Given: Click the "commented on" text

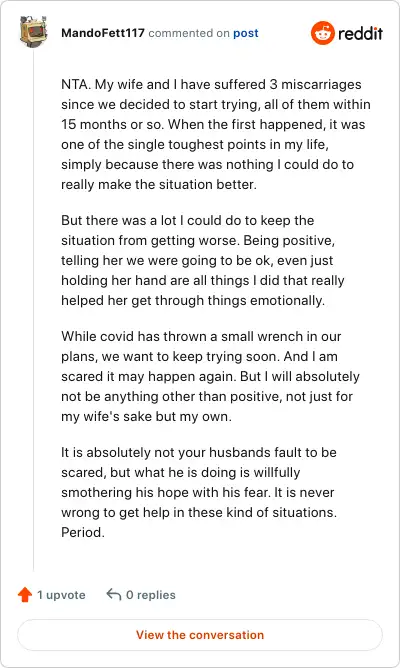Looking at the screenshot, I should [189, 33].
